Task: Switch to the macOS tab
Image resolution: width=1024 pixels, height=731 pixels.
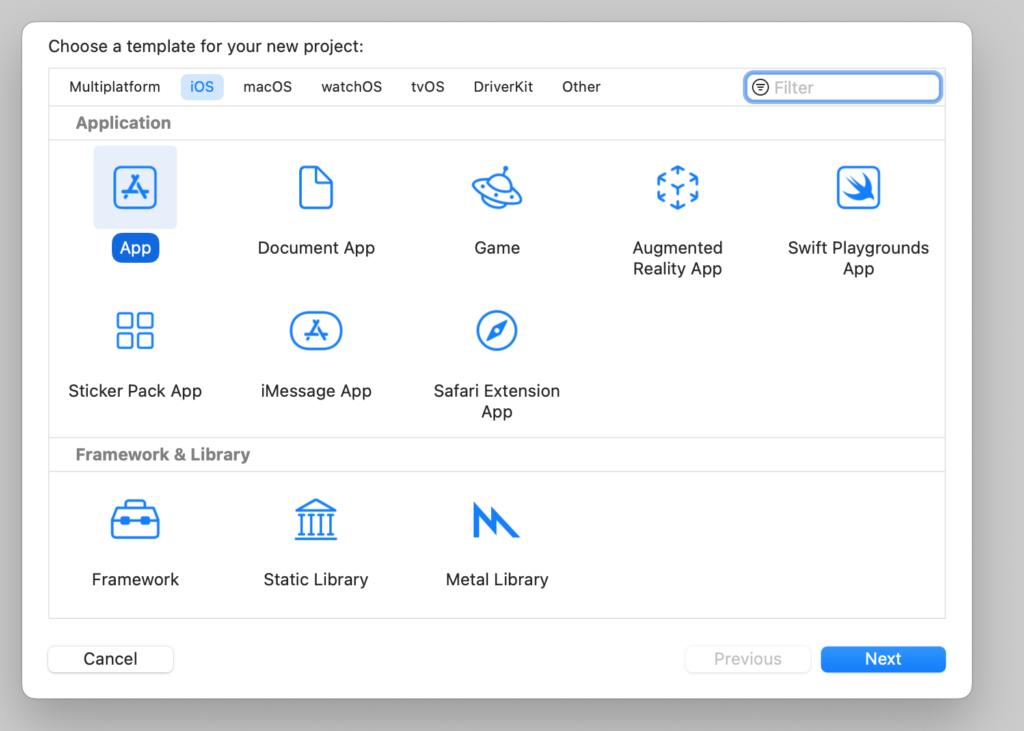Action: (x=268, y=87)
